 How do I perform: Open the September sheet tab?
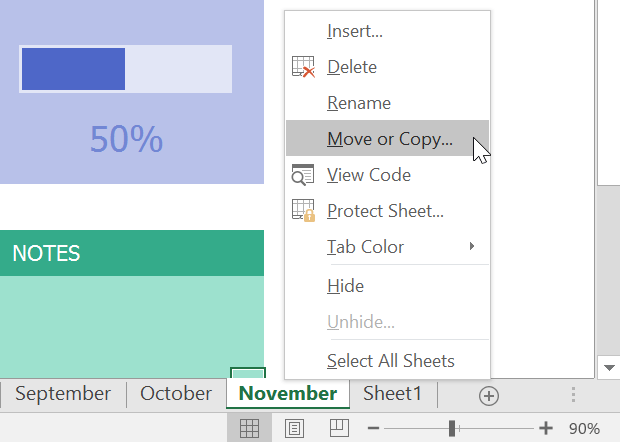pos(63,394)
